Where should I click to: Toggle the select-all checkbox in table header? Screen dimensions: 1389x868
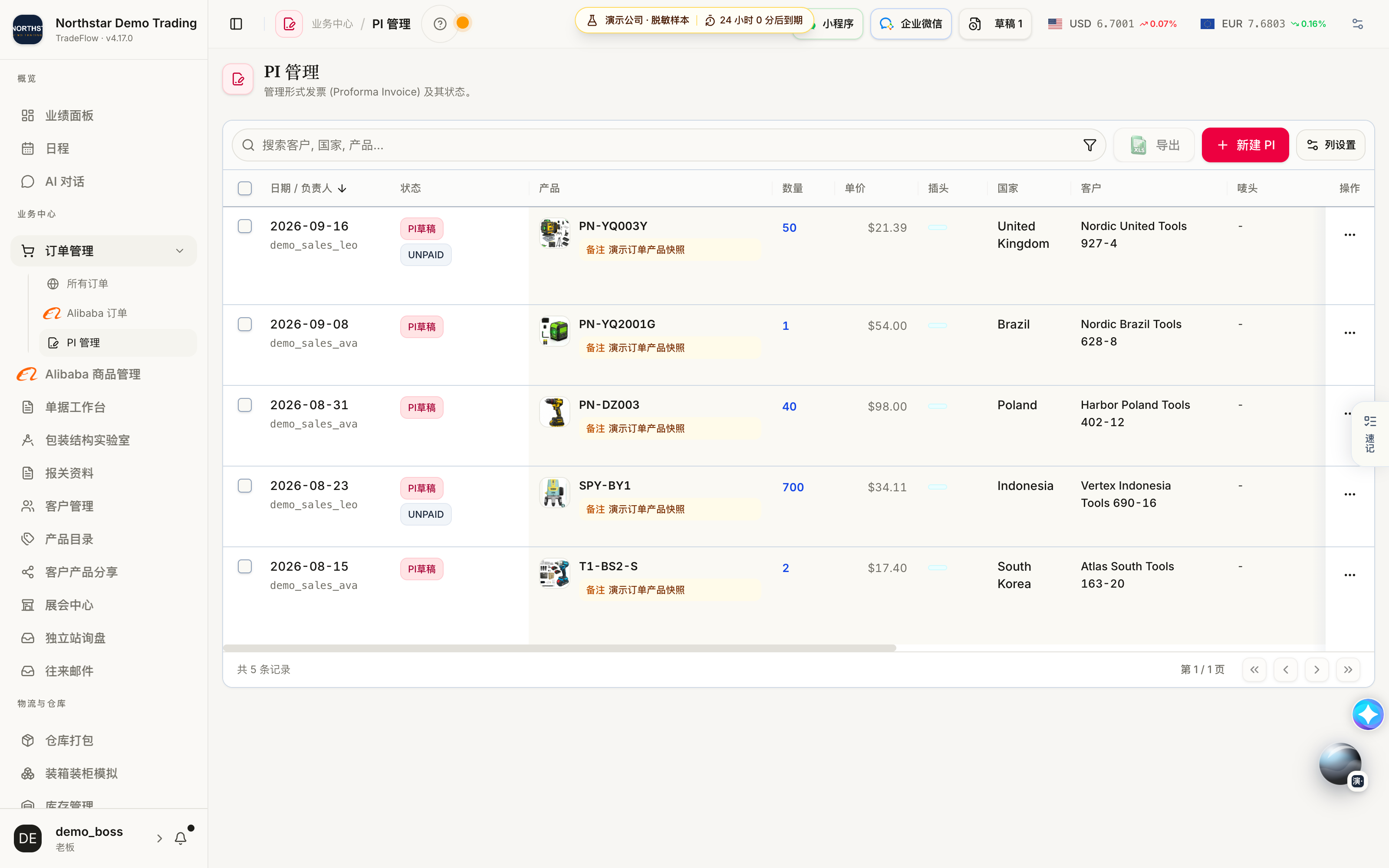point(244,188)
